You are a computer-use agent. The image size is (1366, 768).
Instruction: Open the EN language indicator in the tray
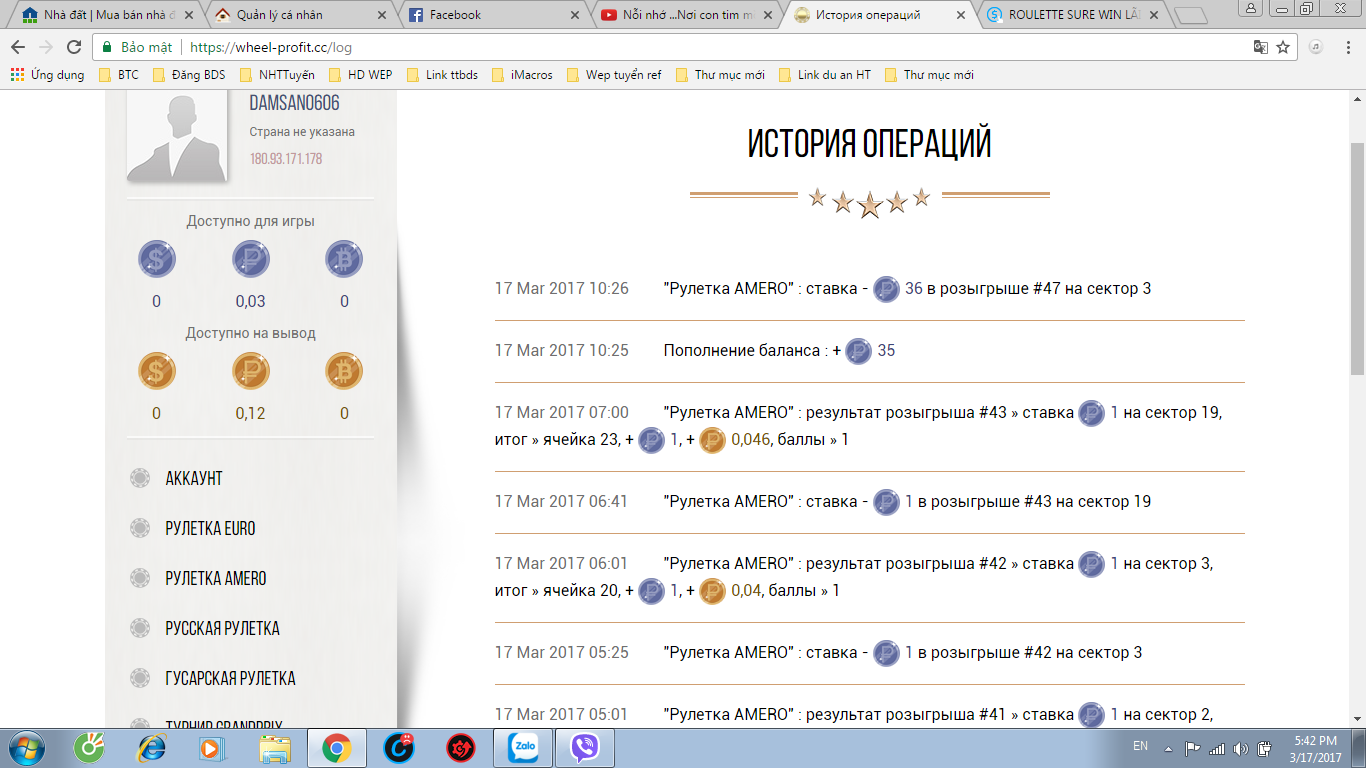(x=1140, y=746)
